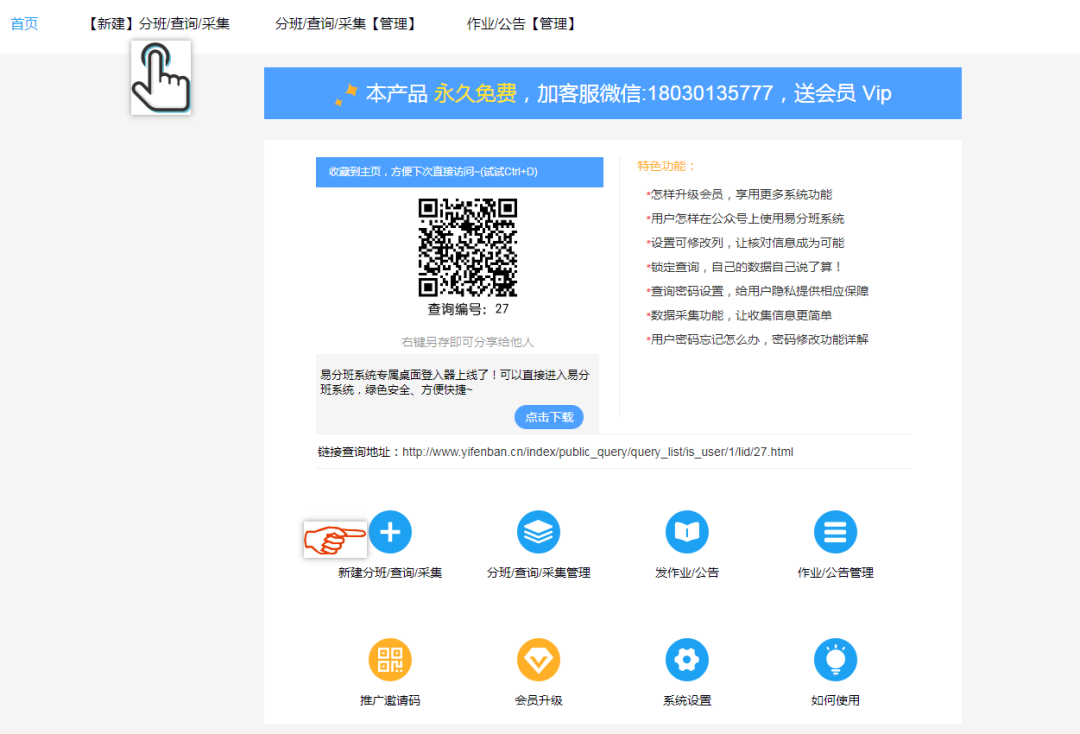Image resolution: width=1080 pixels, height=734 pixels.
Task: Click the QR code image
Action: coord(468,248)
